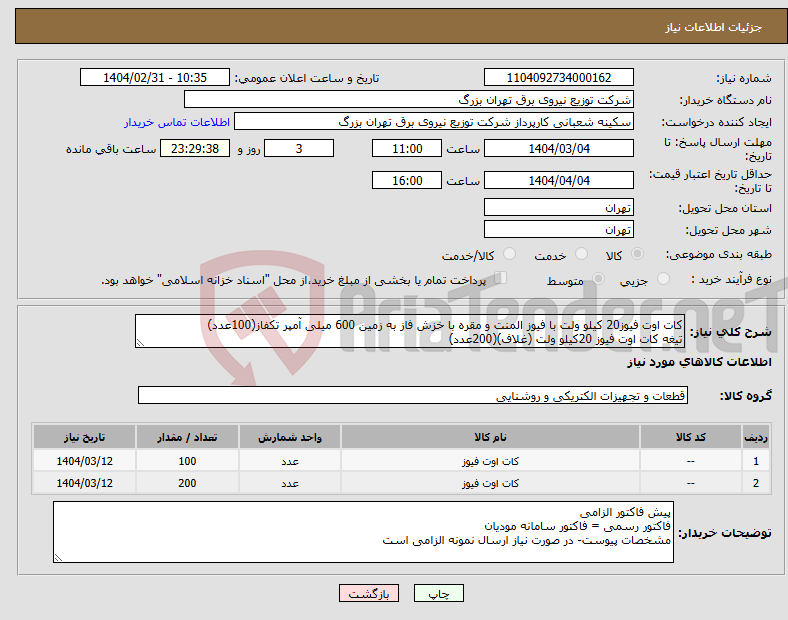Viewport: 788px width, 620px height.
Task: Click the resize handle of description textarea
Action: 140,343
